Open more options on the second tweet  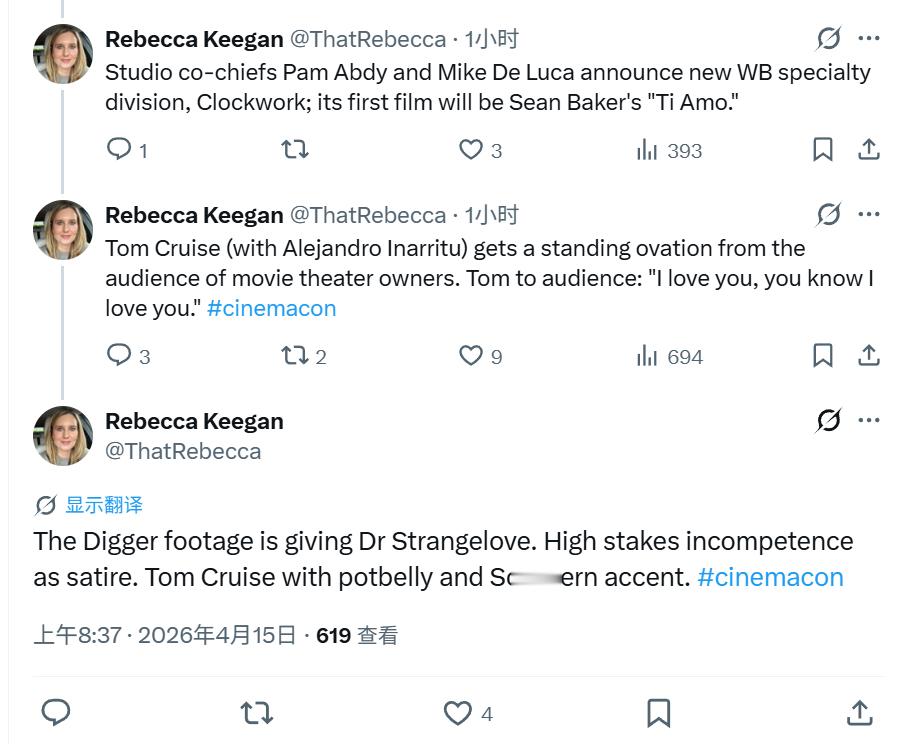[x=869, y=215]
